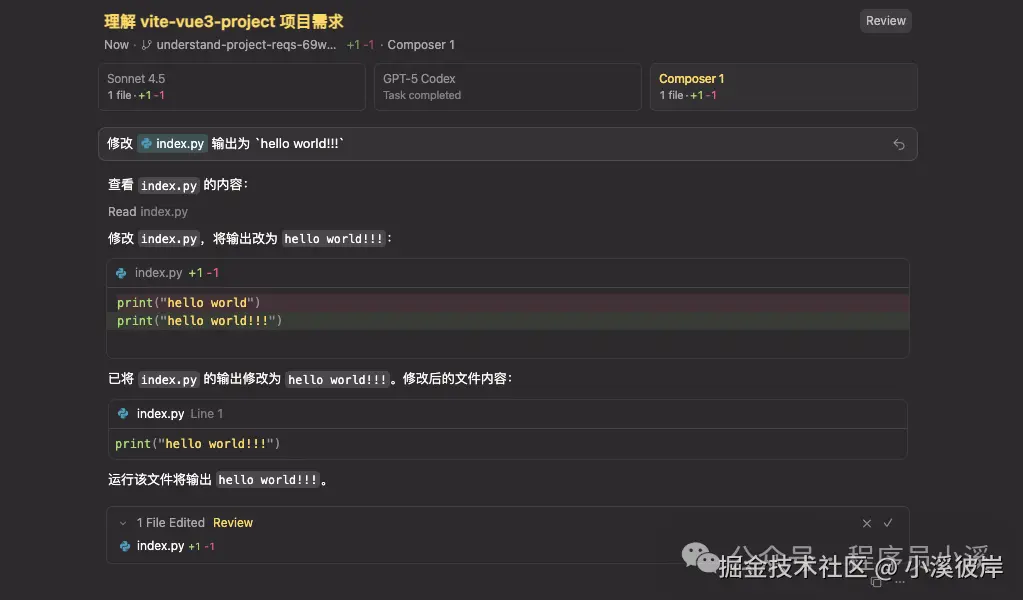Click the removed line print("hello world")
1023x600 pixels.
tap(508, 303)
